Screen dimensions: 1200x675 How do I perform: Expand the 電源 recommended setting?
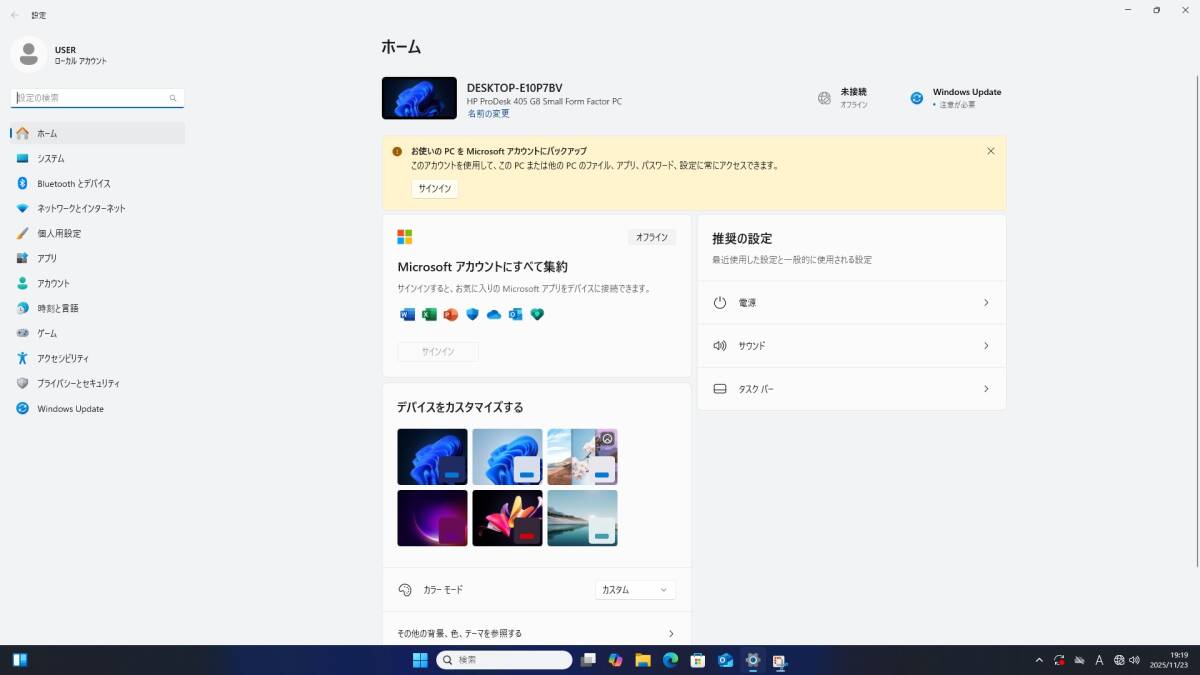point(851,302)
